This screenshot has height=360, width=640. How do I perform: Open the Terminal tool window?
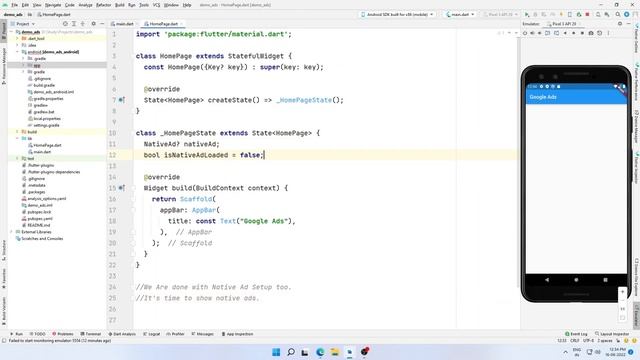(91, 334)
